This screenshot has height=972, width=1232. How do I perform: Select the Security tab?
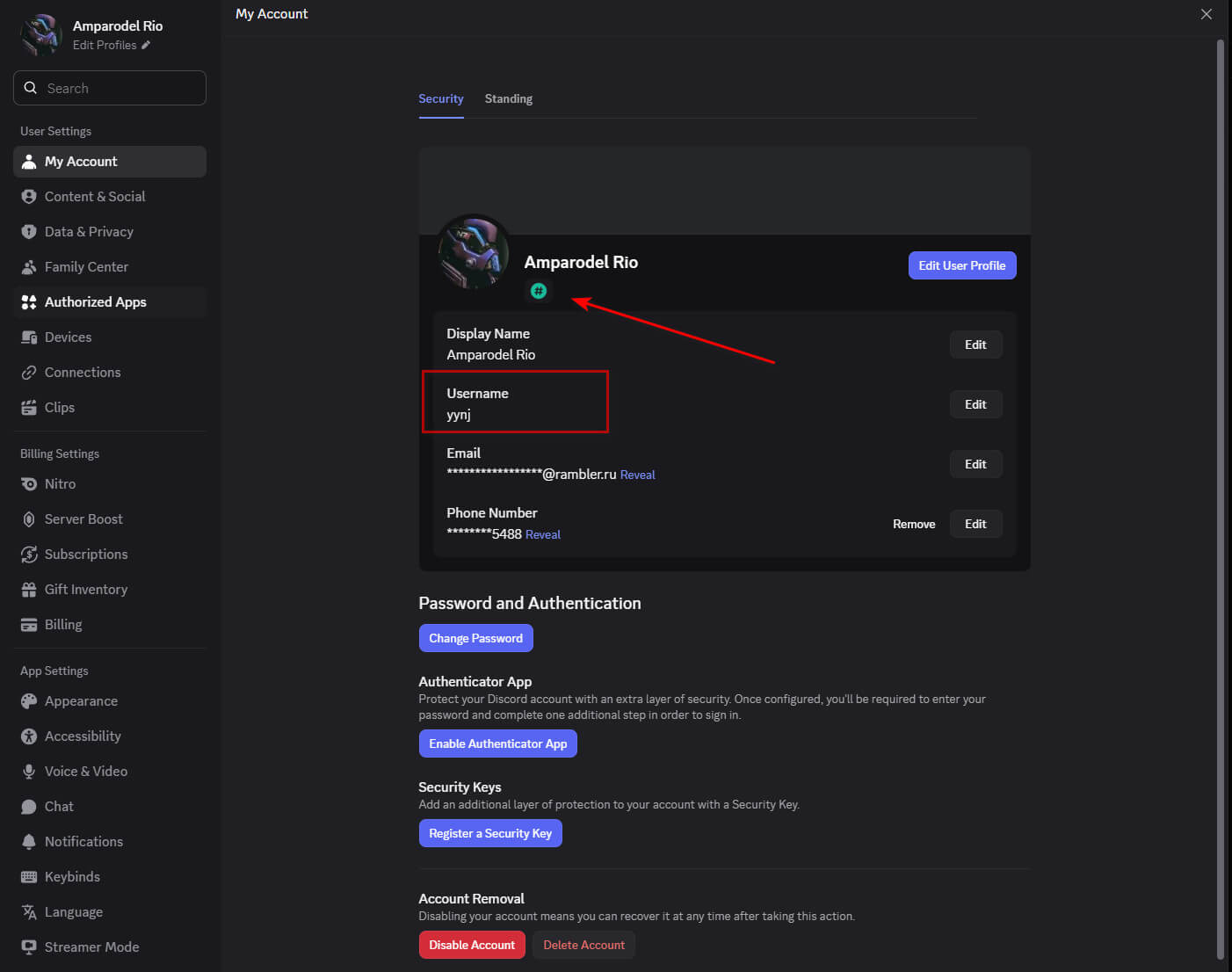440,99
